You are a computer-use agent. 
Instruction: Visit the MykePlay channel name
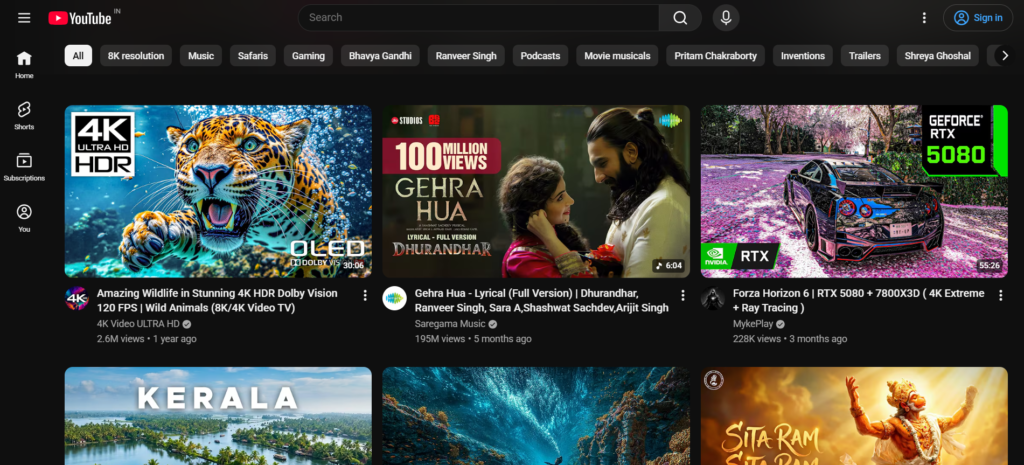click(x=754, y=324)
